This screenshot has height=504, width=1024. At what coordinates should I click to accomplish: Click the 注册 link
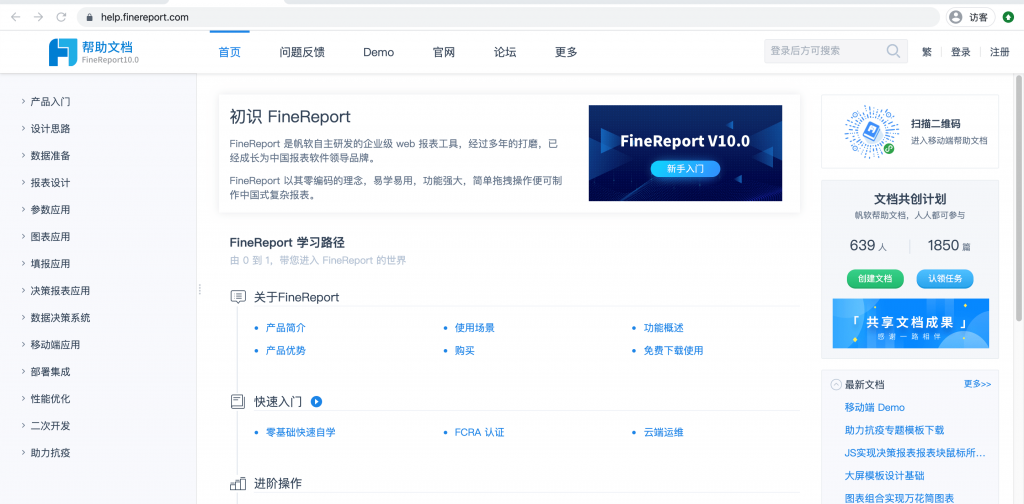(1000, 52)
